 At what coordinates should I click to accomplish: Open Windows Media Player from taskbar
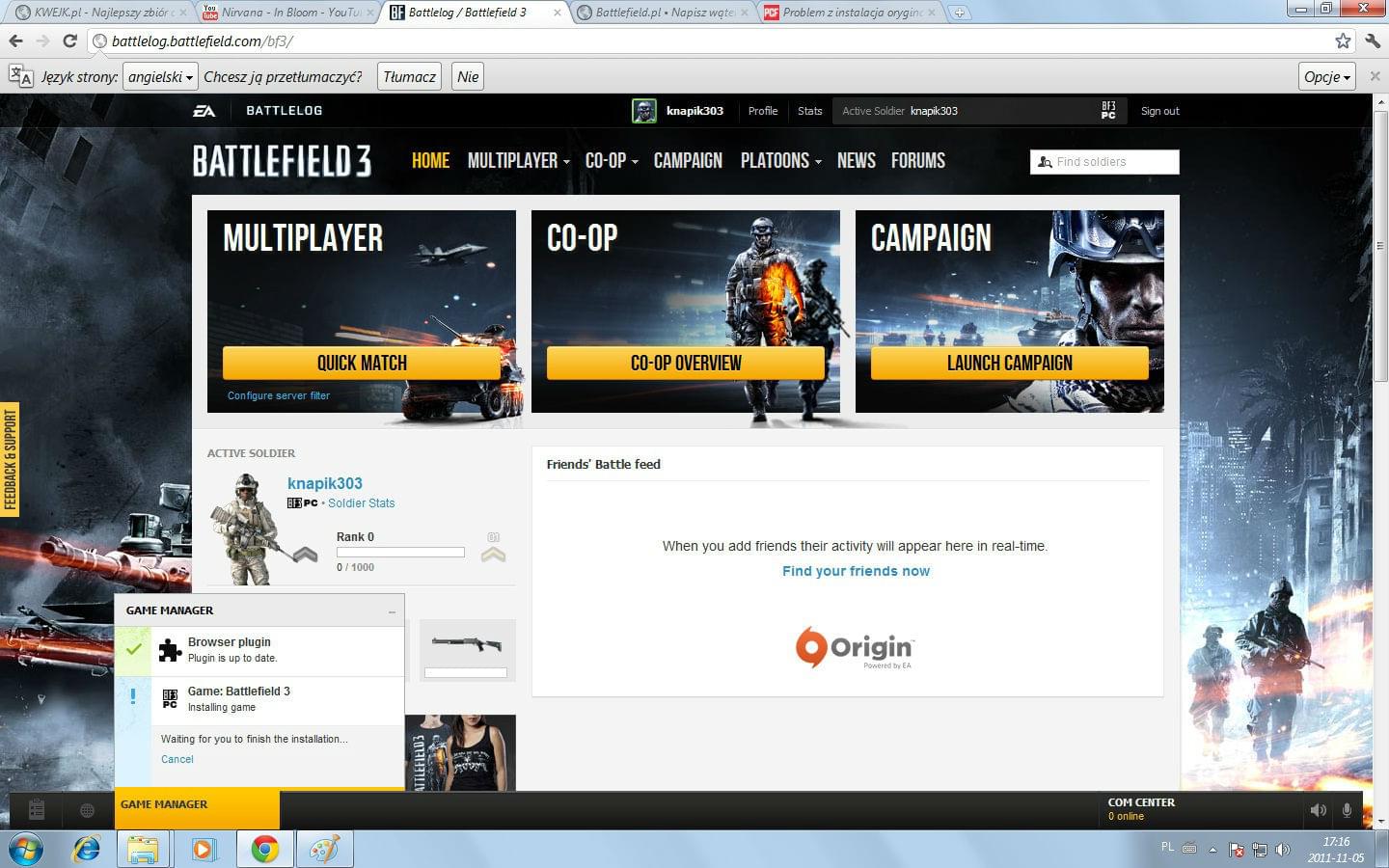tap(203, 850)
